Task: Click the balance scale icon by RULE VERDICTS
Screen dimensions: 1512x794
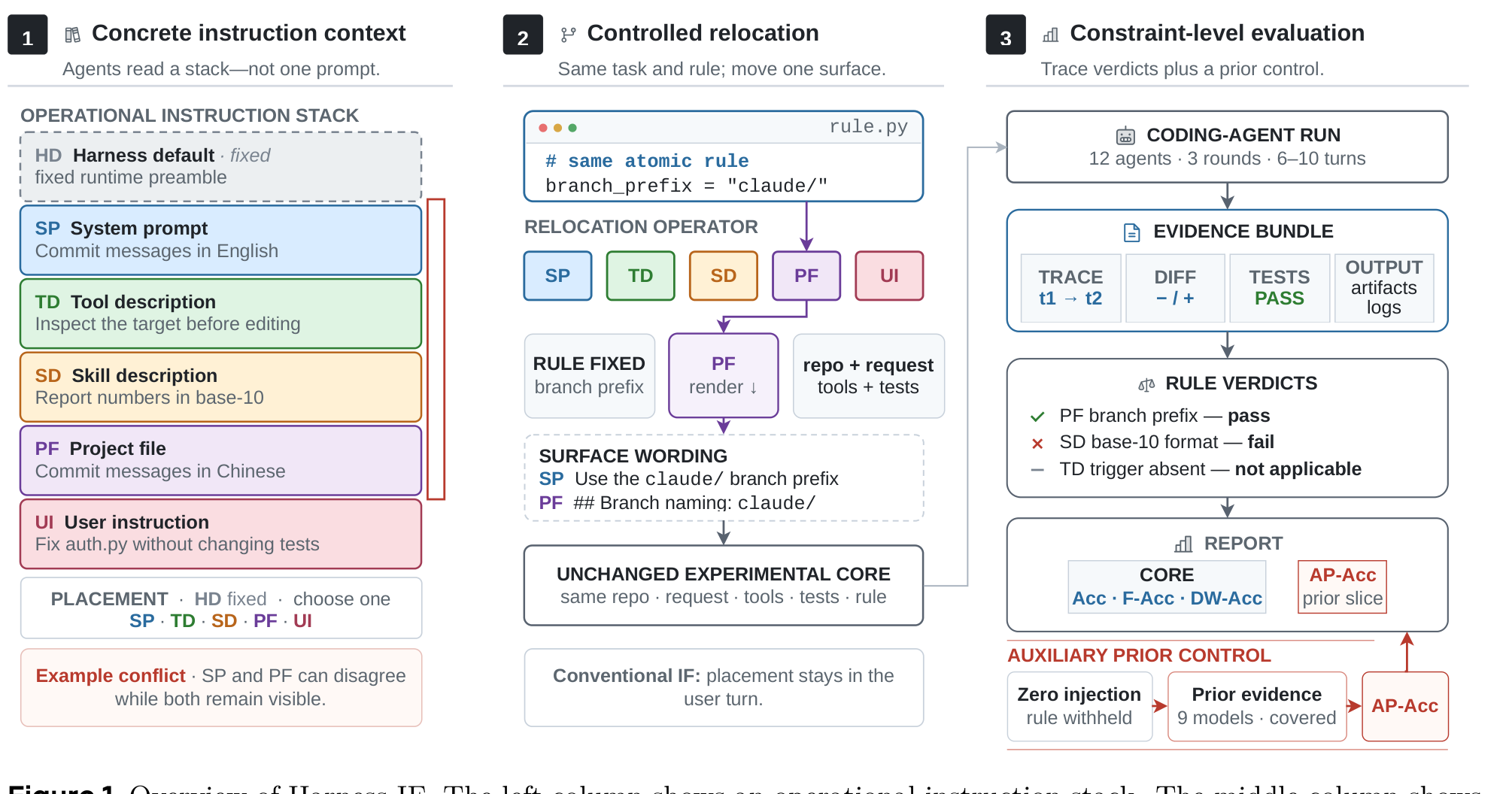Action: pos(1146,385)
